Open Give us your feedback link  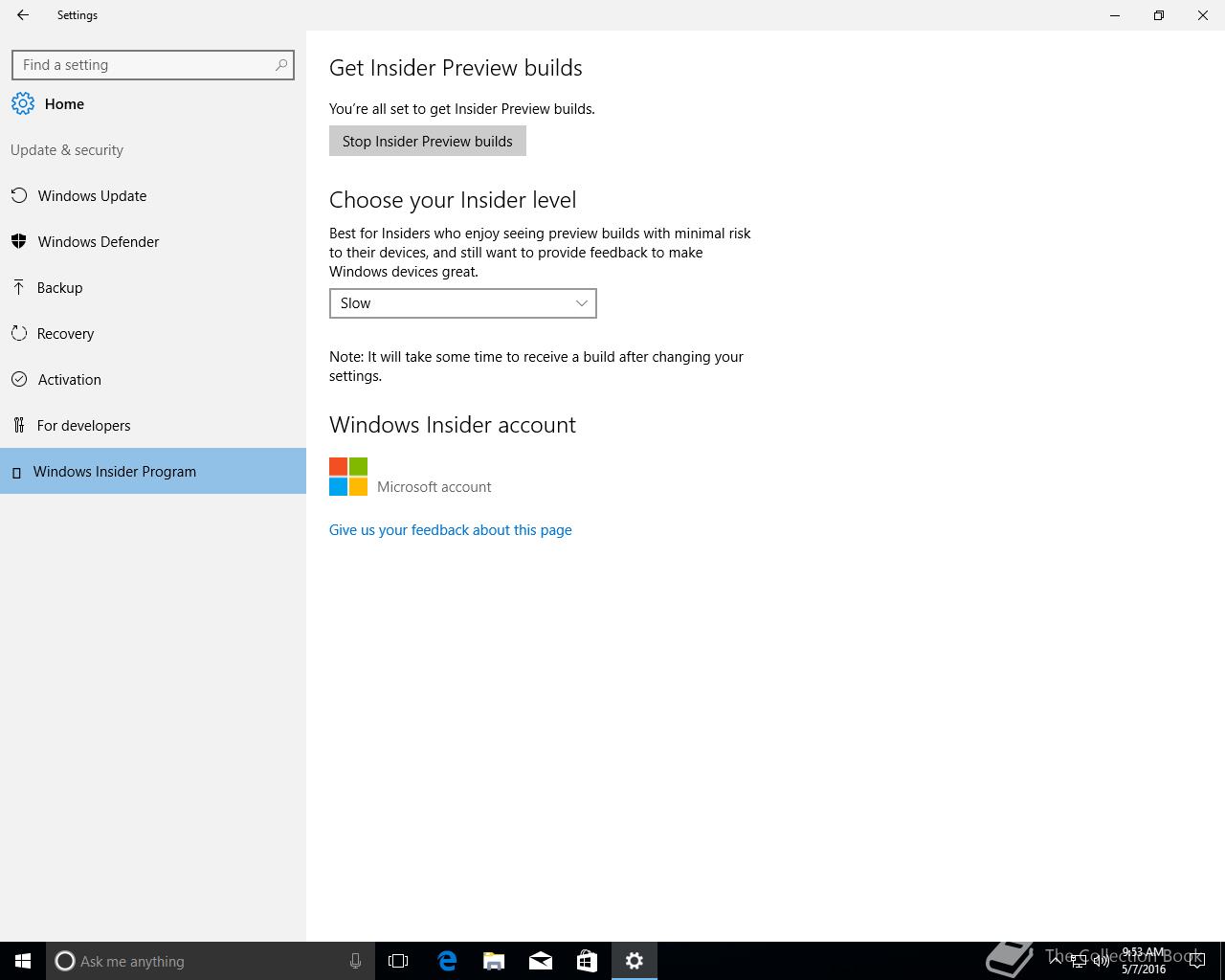coord(451,530)
